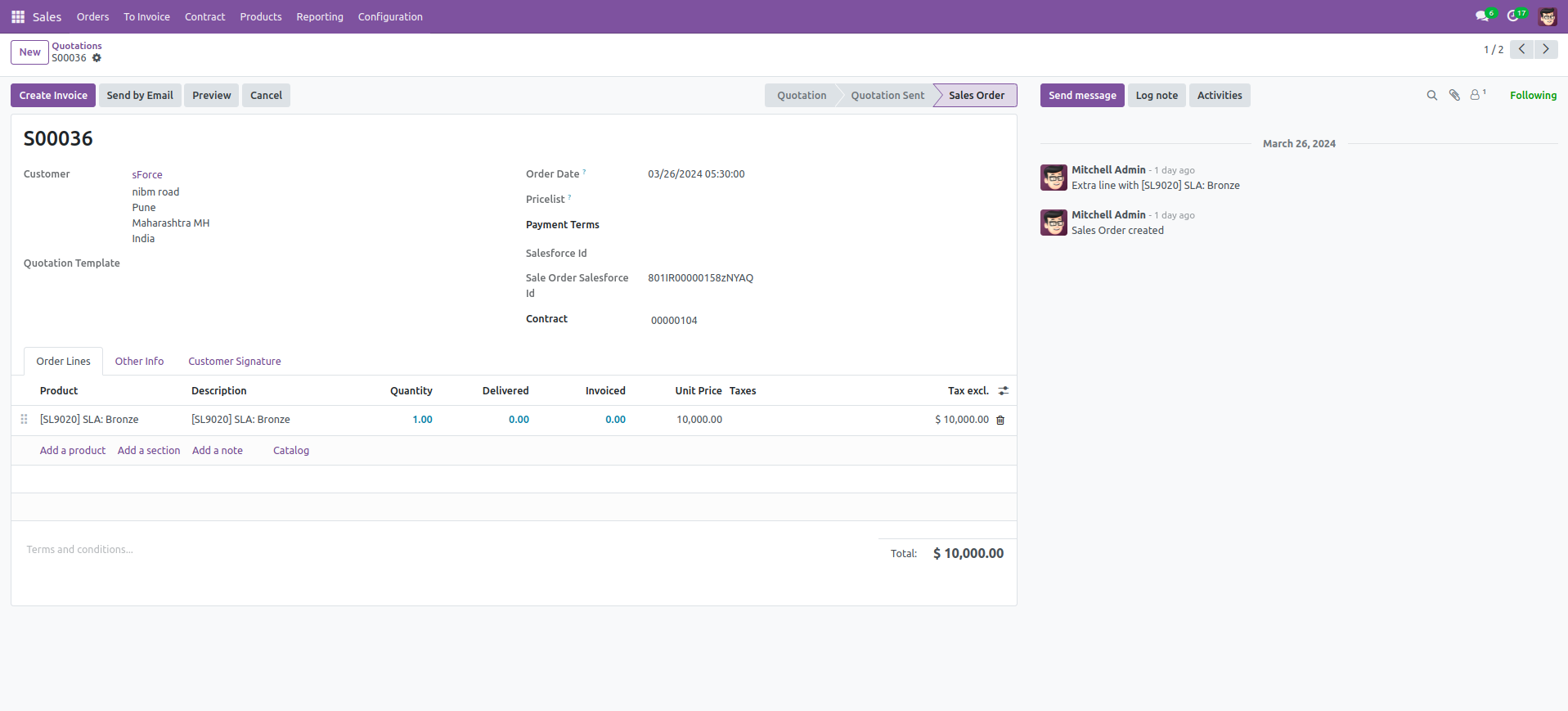1568x711 pixels.
Task: Switch to the Other Info tab
Action: (139, 362)
